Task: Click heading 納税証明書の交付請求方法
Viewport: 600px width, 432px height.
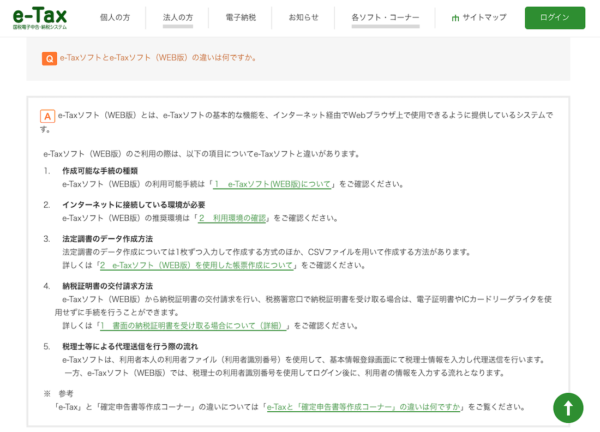Action: [108, 286]
